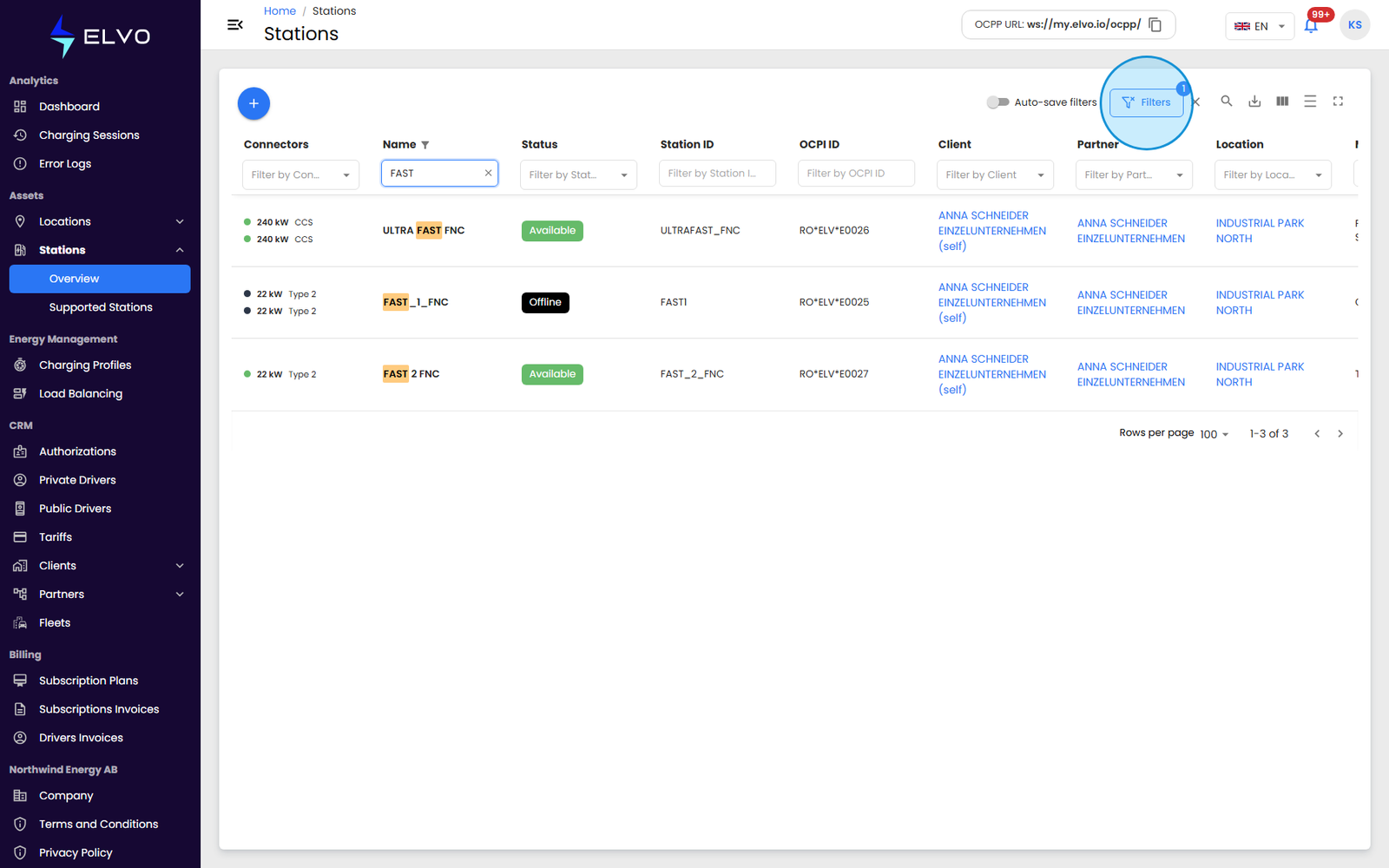Collapse the sidebar with hamburger menu icon
Screen dimensions: 1389x868
(x=234, y=24)
